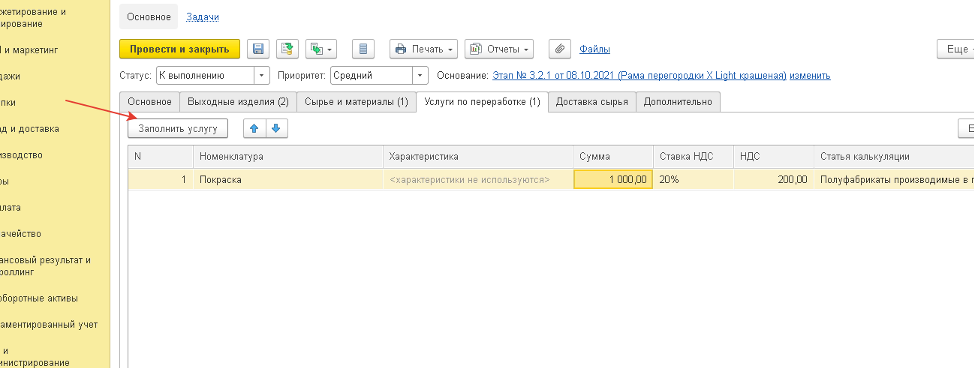Select the top Основное navigation item
974x368 pixels.
click(x=148, y=17)
